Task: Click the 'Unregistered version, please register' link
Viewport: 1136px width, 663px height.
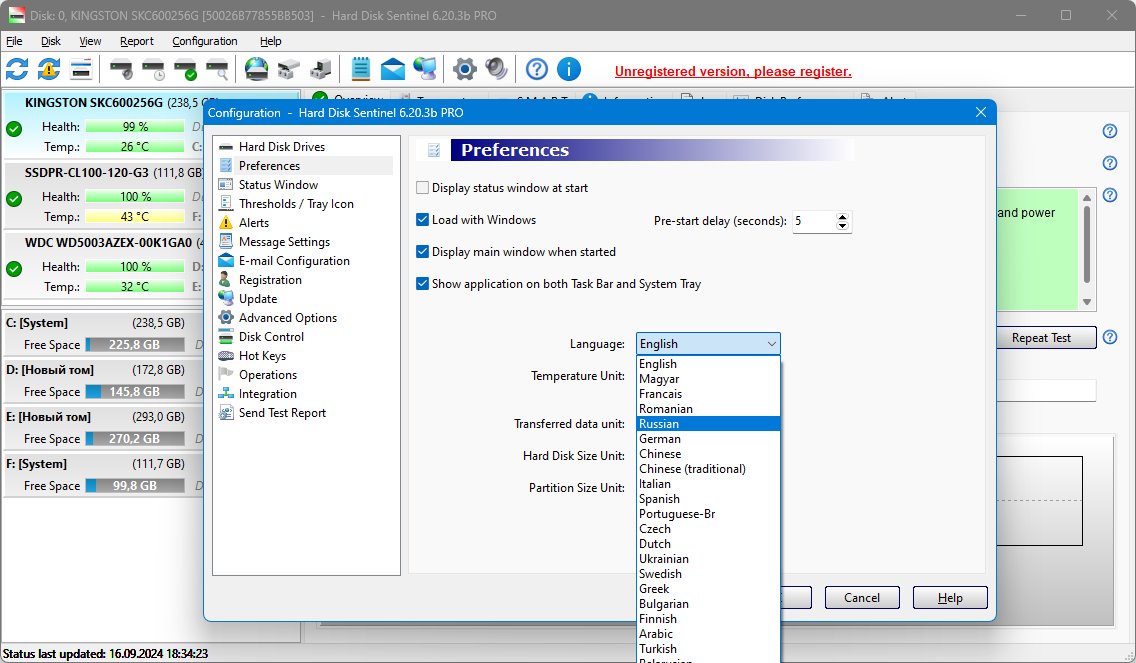Action: (732, 72)
